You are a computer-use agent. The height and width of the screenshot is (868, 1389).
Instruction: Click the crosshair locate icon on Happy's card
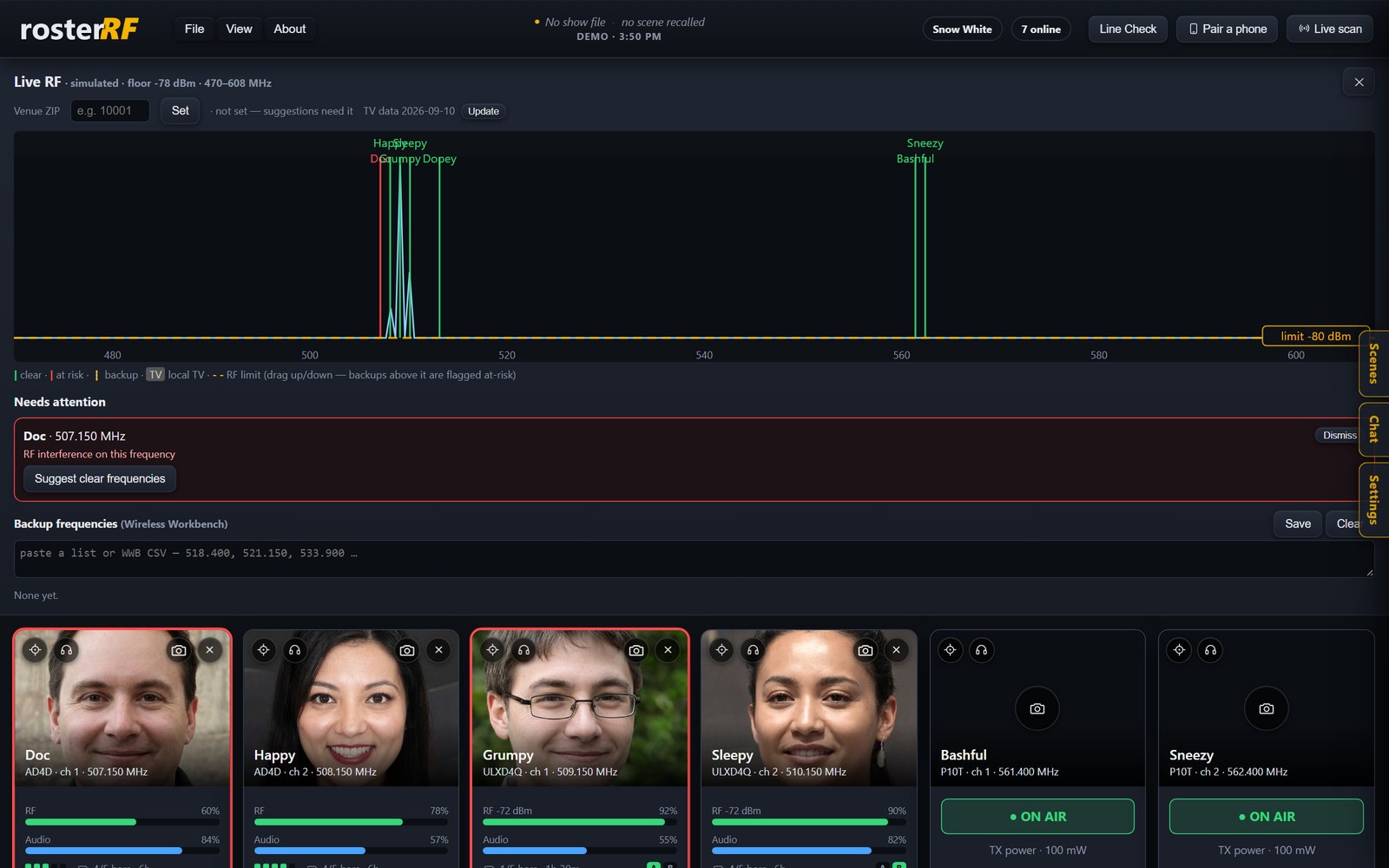click(264, 650)
